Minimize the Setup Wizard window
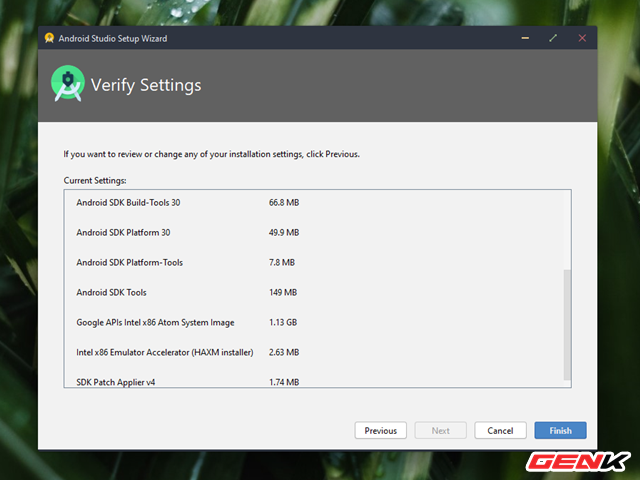 click(x=525, y=38)
